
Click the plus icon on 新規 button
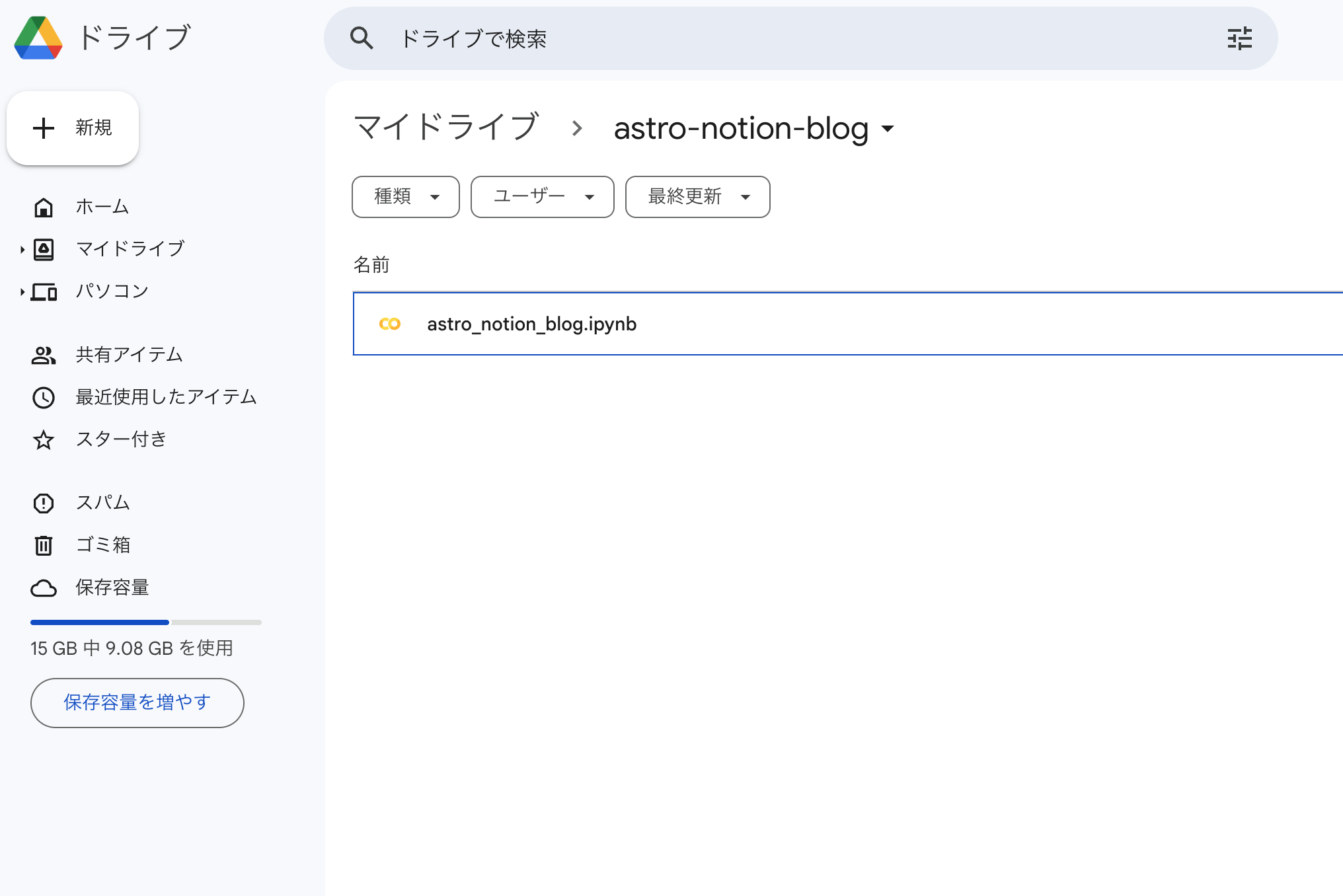[x=44, y=128]
